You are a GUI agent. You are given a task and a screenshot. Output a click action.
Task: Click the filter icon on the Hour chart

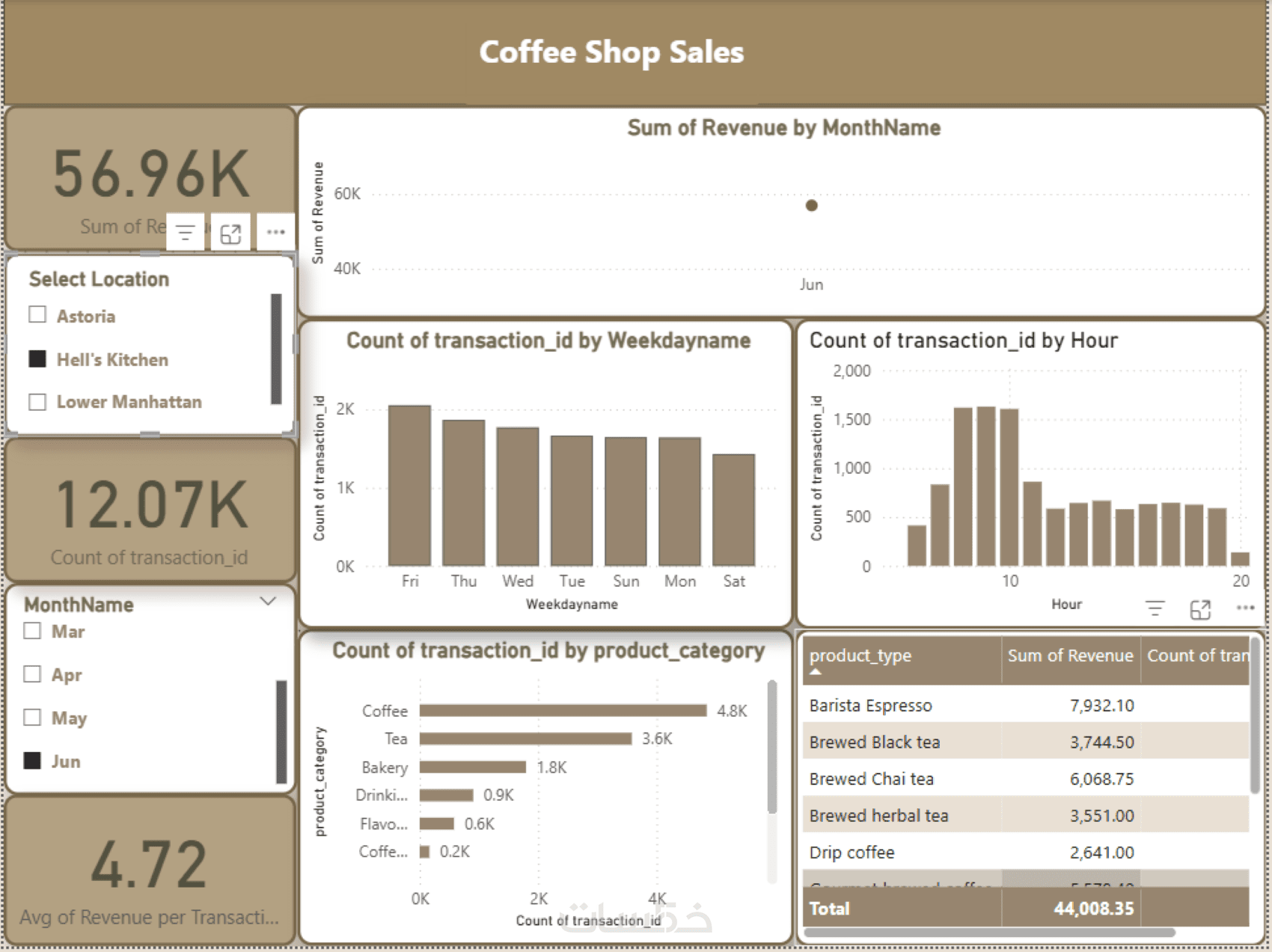pos(1155,608)
